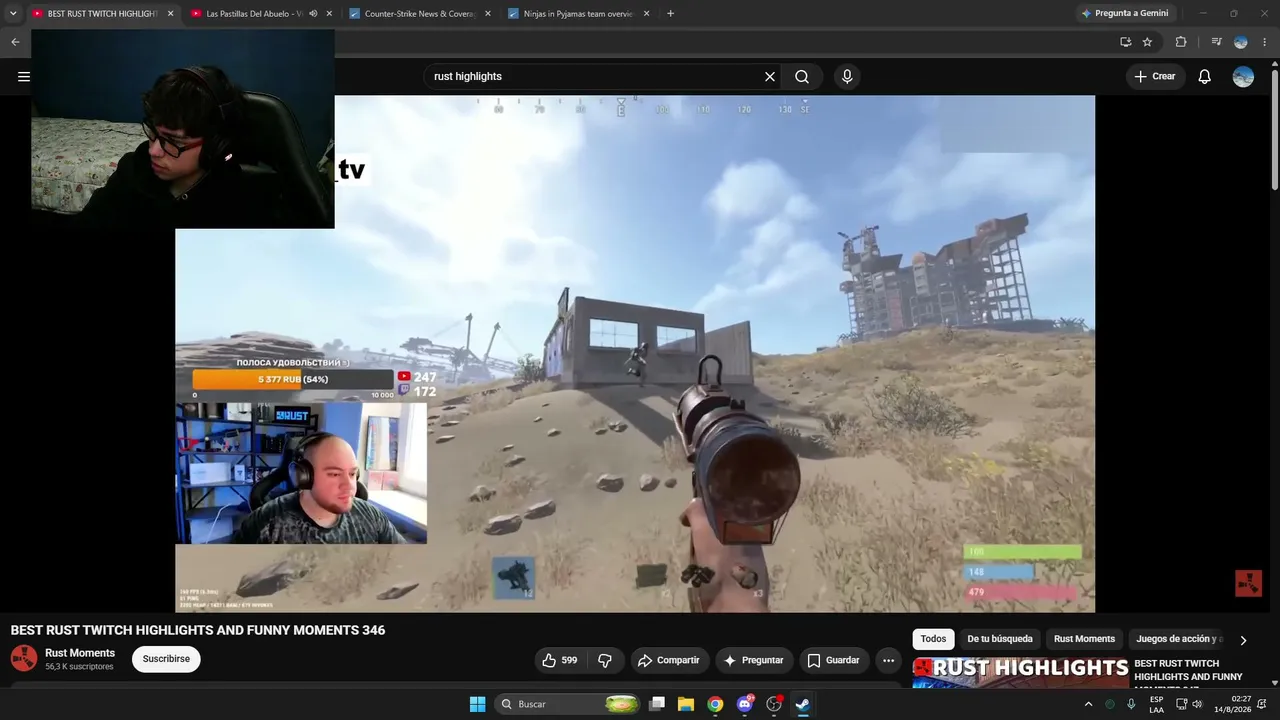
Task: Open Task View on the taskbar
Action: 657,704
